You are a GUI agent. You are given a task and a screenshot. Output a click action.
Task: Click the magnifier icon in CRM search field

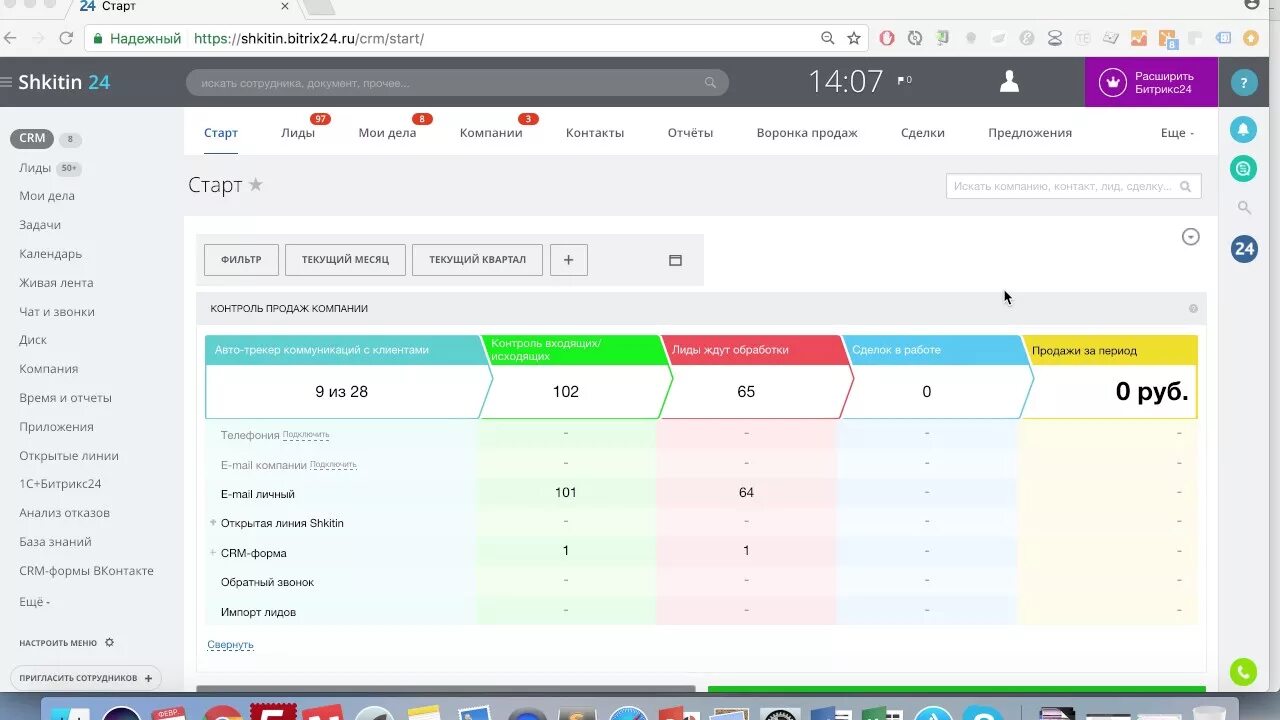1185,186
